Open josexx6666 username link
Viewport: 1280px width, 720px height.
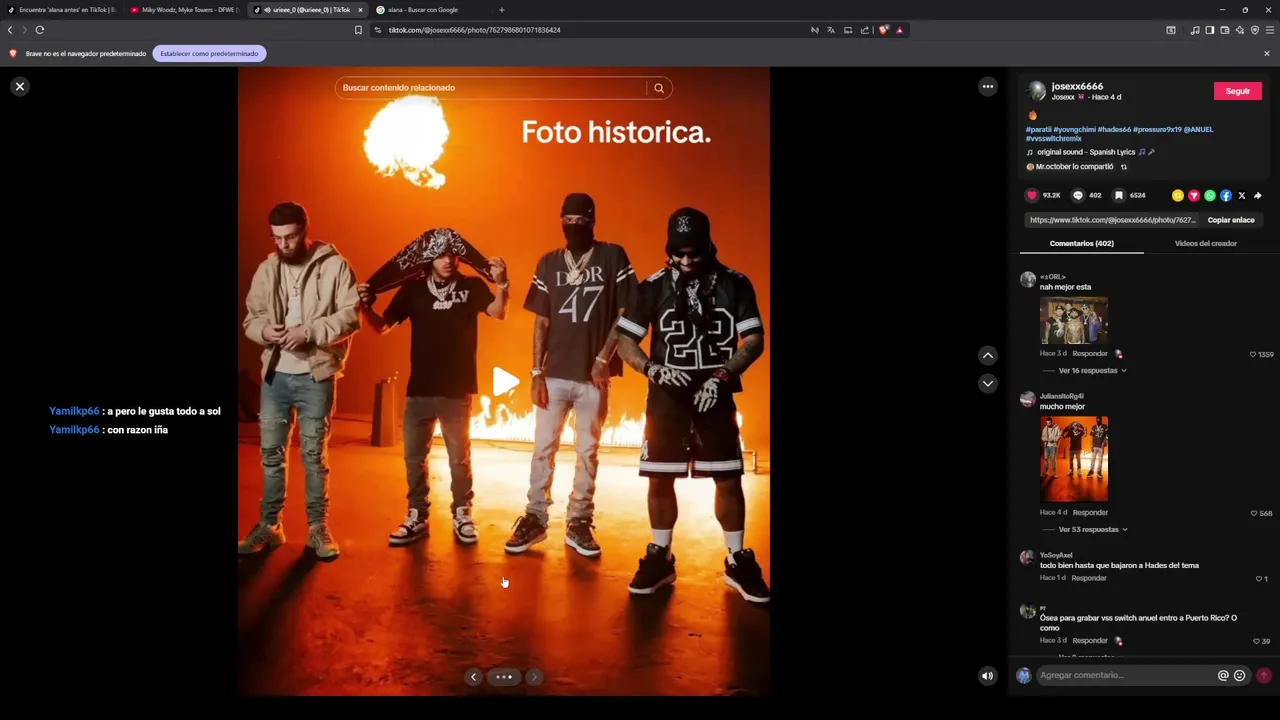coord(1077,87)
